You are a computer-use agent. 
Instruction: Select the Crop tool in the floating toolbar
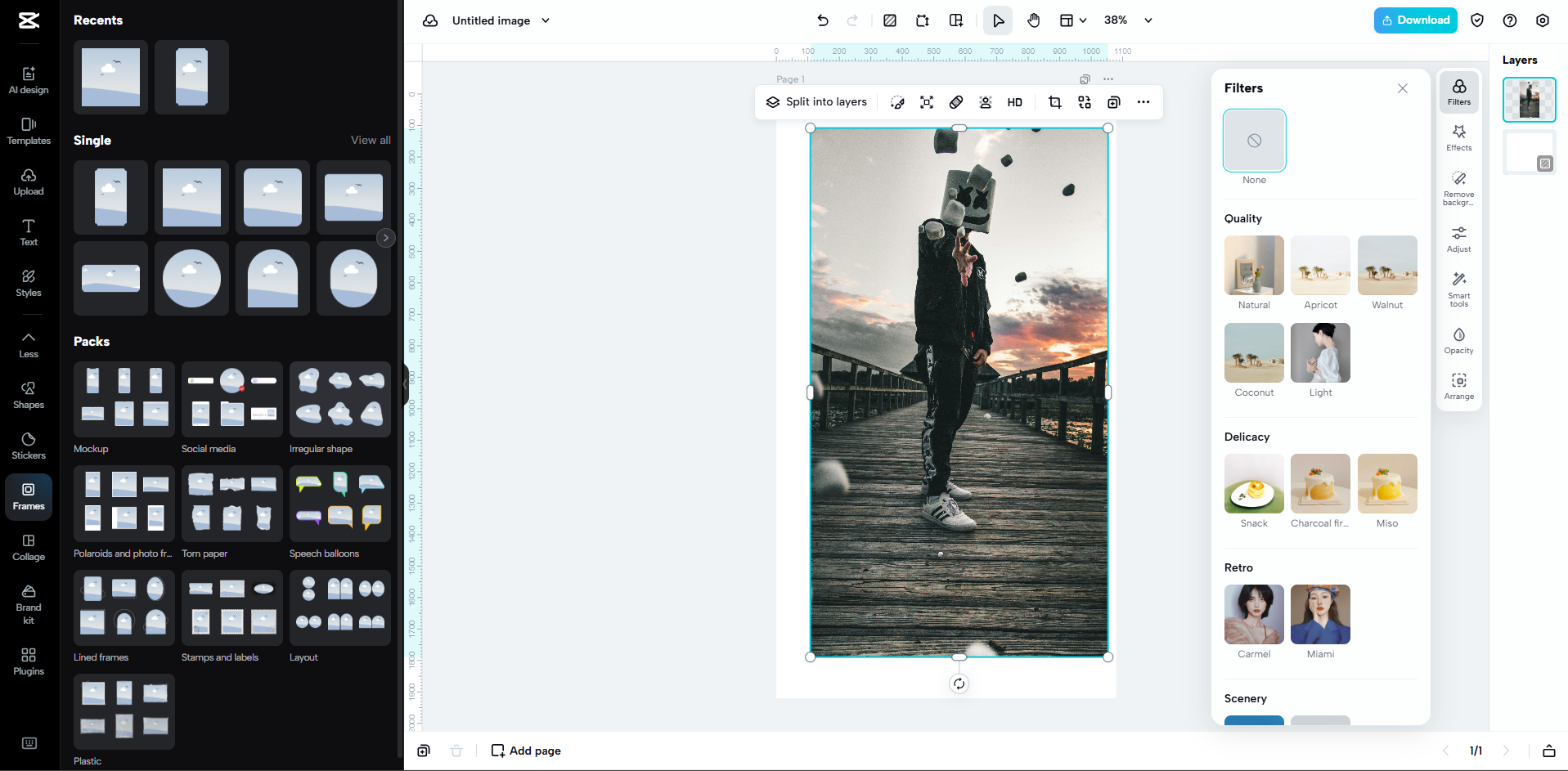pyautogui.click(x=1054, y=102)
